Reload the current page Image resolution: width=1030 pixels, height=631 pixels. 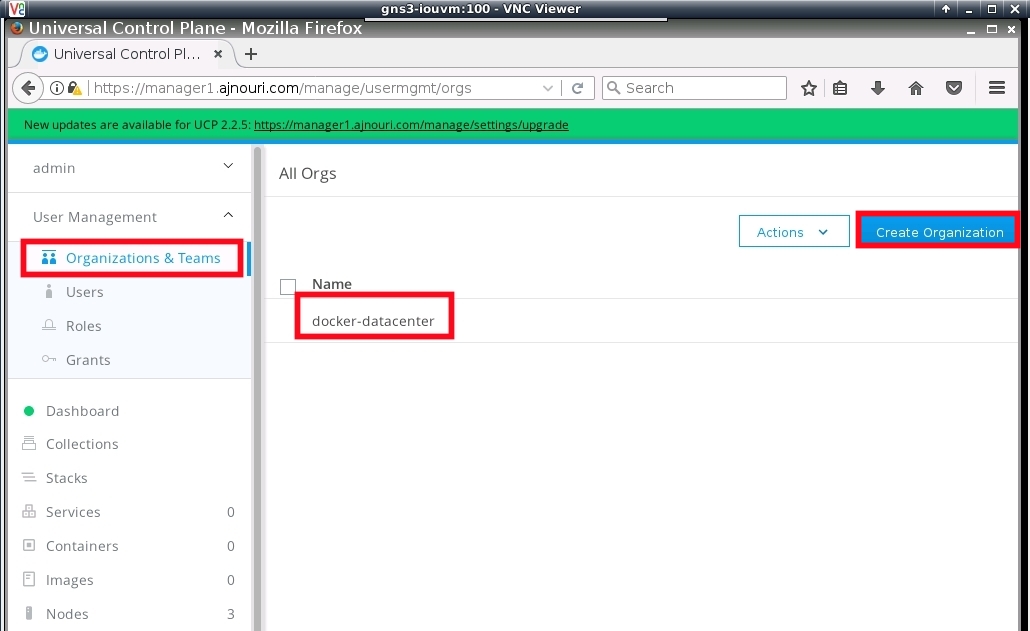click(x=577, y=88)
